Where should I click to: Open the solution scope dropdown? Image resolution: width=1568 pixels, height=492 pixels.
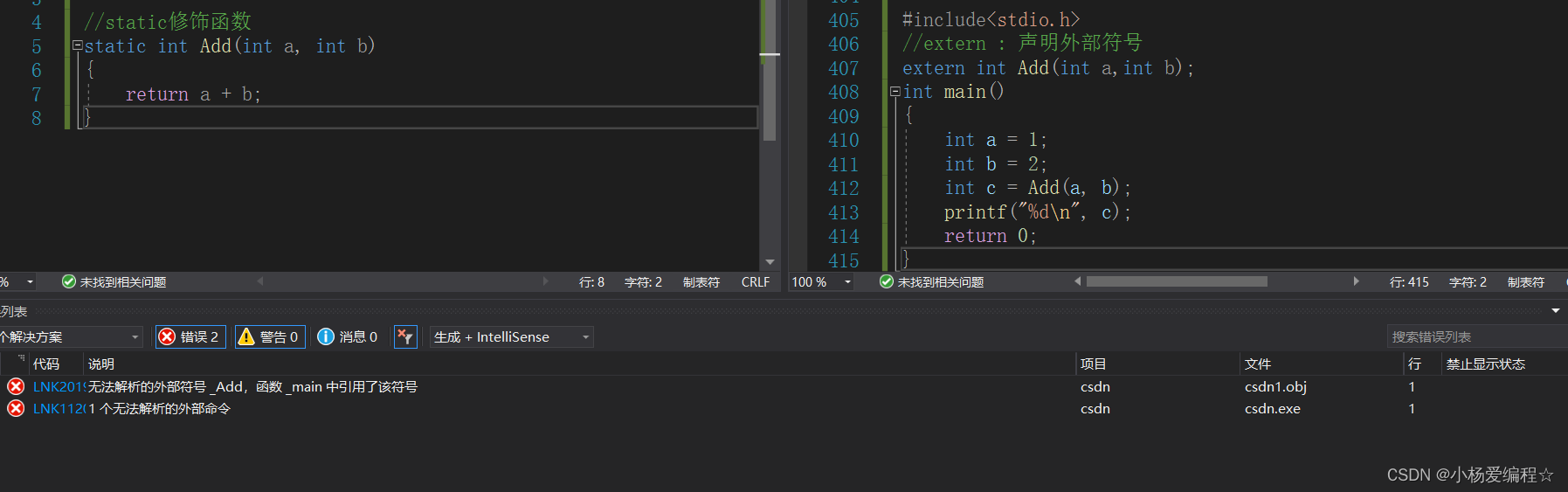point(71,336)
